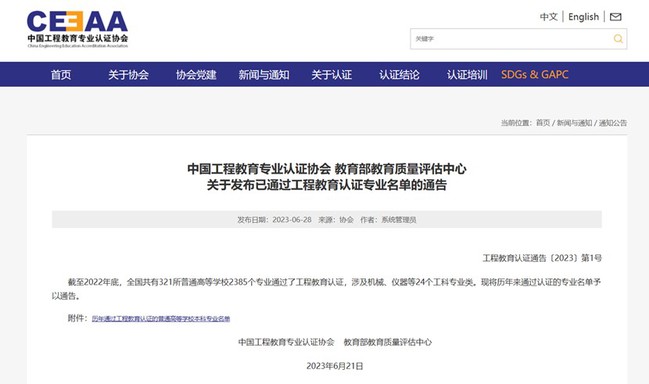Viewport: 649px width, 384px height.
Task: Open the 认证培训 menu
Action: (x=467, y=74)
